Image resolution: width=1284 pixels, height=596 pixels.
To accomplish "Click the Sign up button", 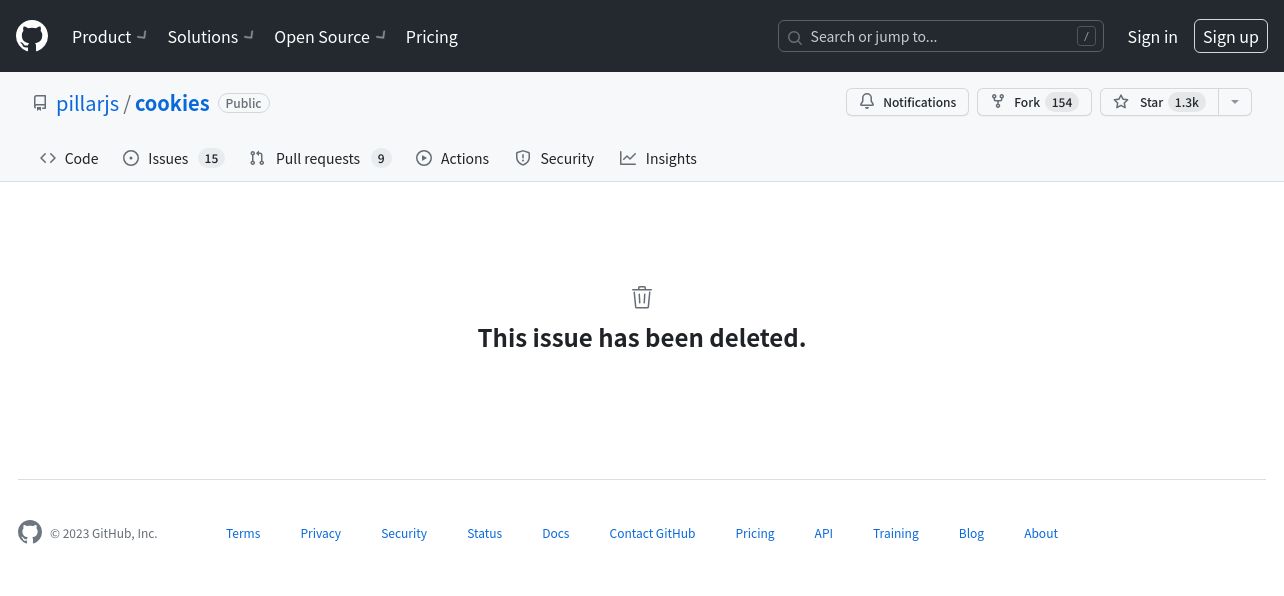I will (1230, 36).
